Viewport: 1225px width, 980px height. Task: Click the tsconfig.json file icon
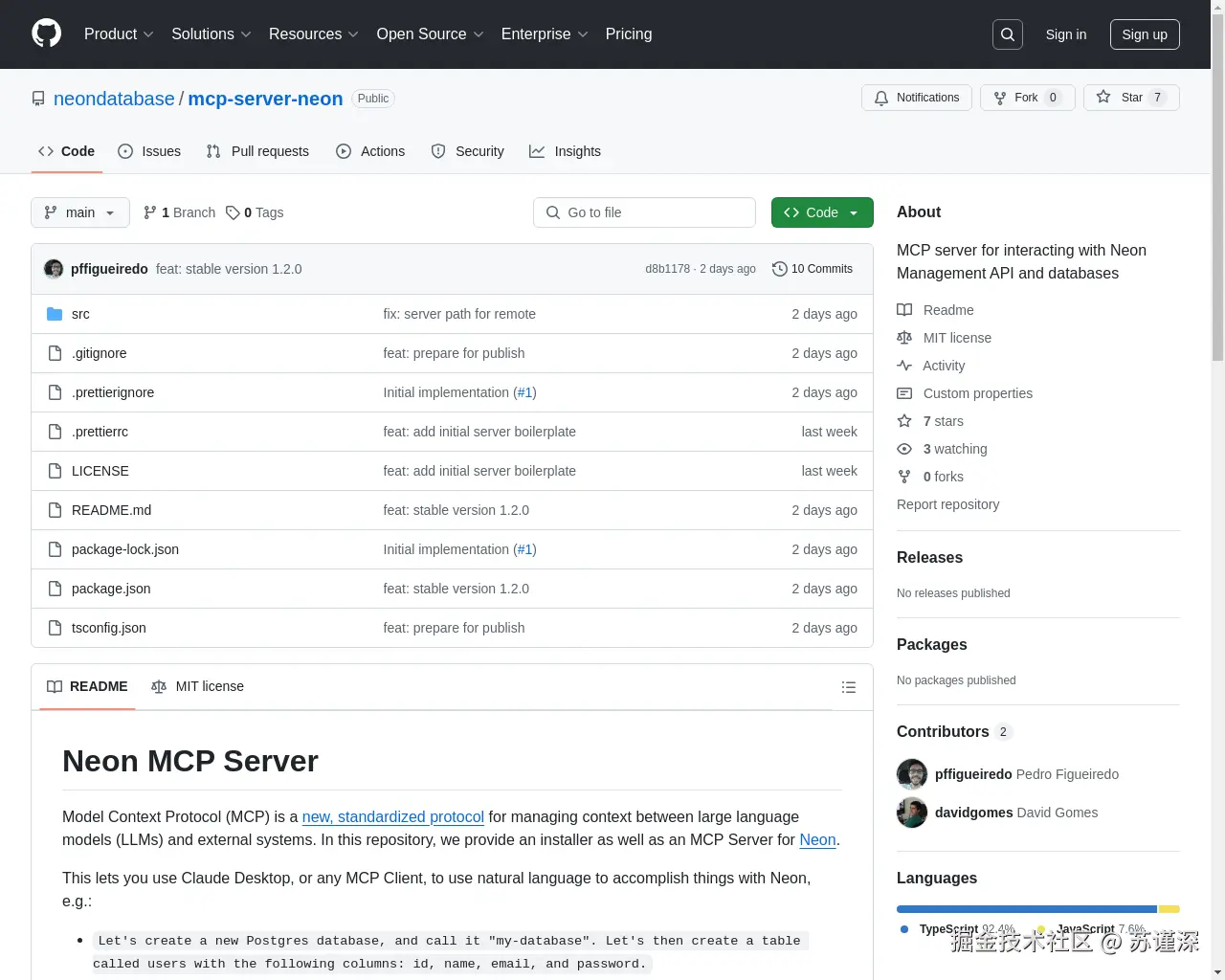click(55, 628)
